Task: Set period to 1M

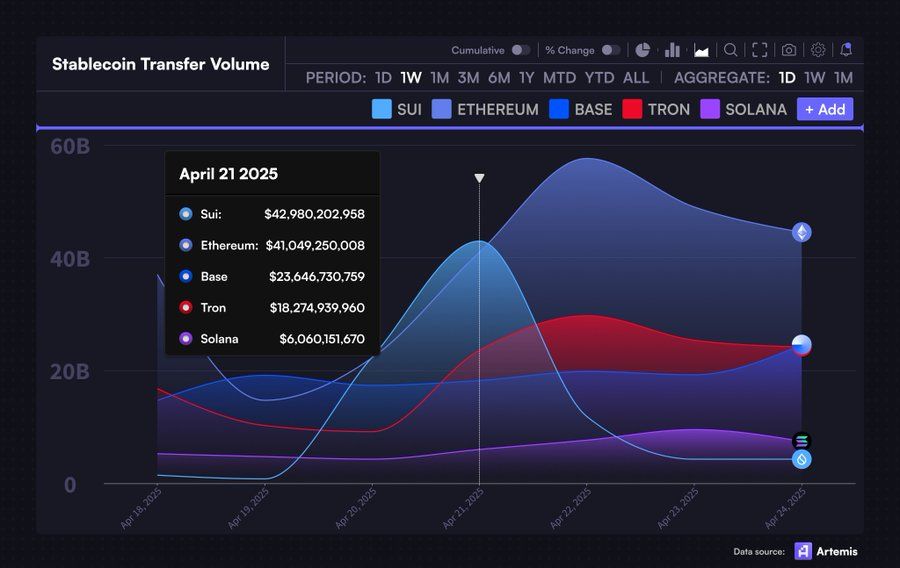Action: 439,77
